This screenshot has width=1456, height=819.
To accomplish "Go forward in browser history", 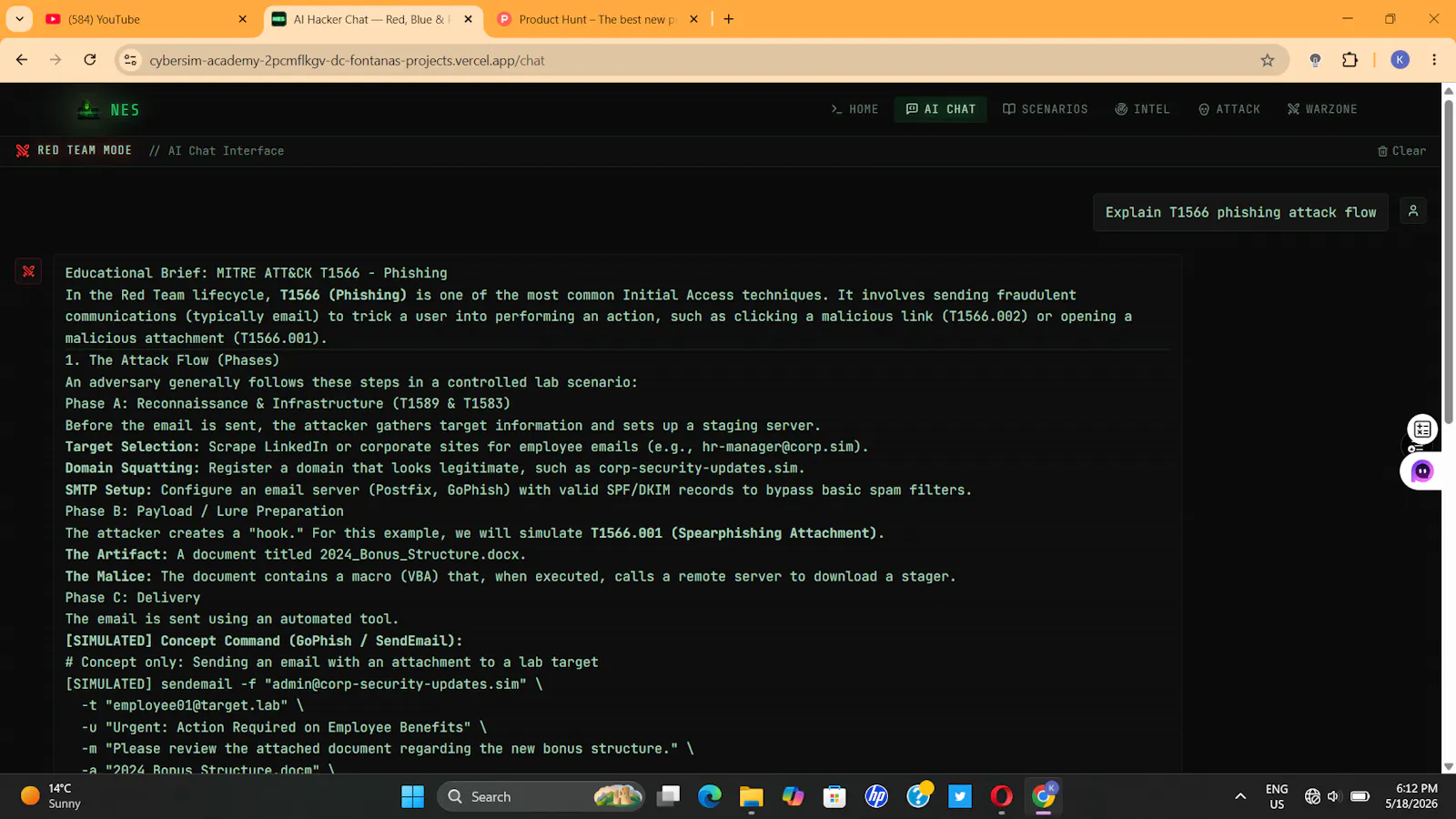I will (56, 60).
